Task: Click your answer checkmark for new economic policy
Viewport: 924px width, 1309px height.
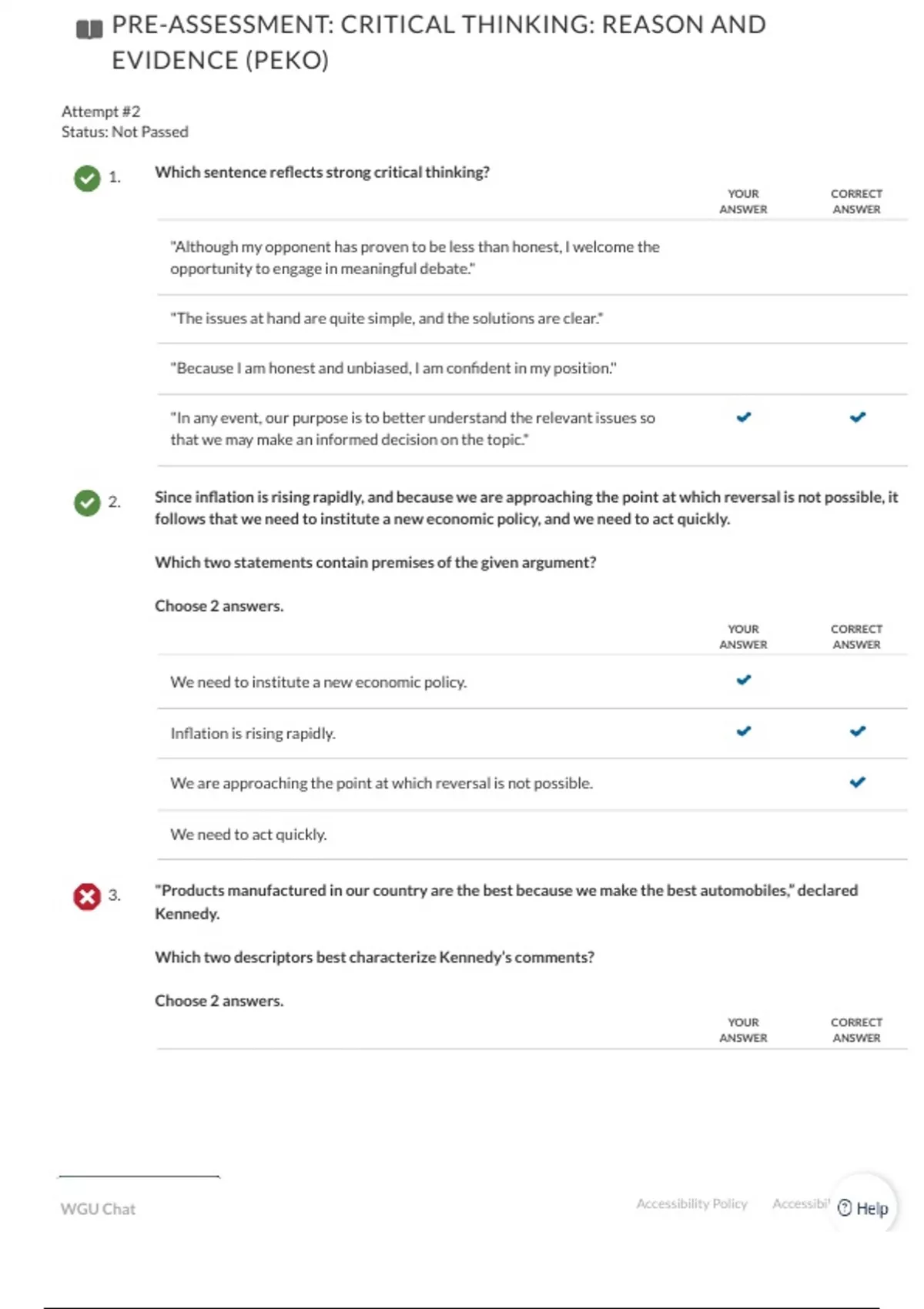Action: point(743,680)
